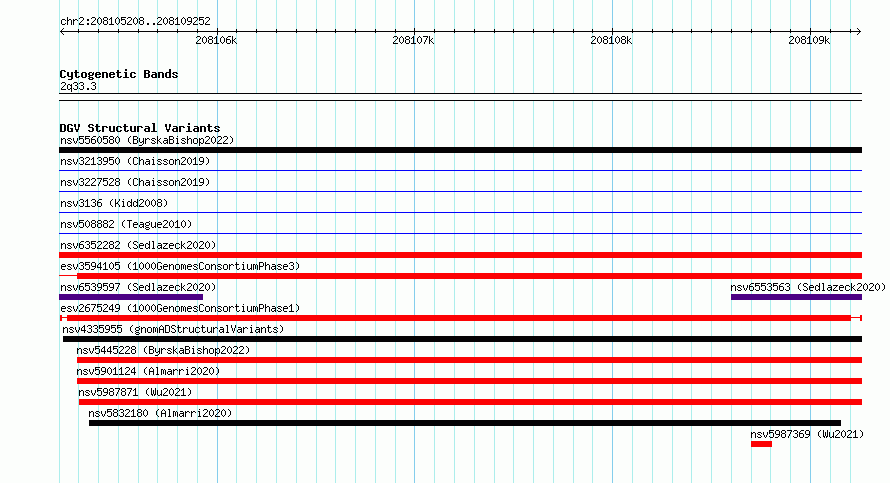Image resolution: width=890 pixels, height=483 pixels.
Task: Open esv3594105 (1000GenomesConsortiumPhase3) label
Action: (x=180, y=266)
